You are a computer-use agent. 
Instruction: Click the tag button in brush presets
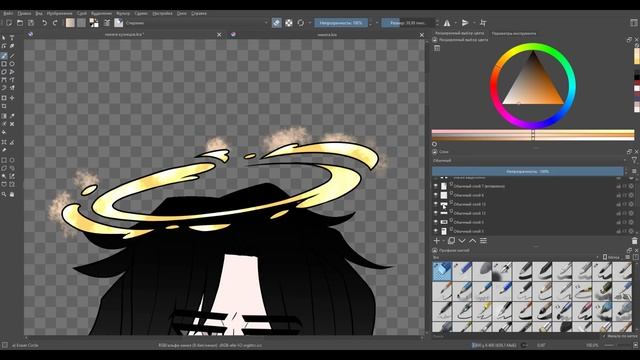coord(611,257)
